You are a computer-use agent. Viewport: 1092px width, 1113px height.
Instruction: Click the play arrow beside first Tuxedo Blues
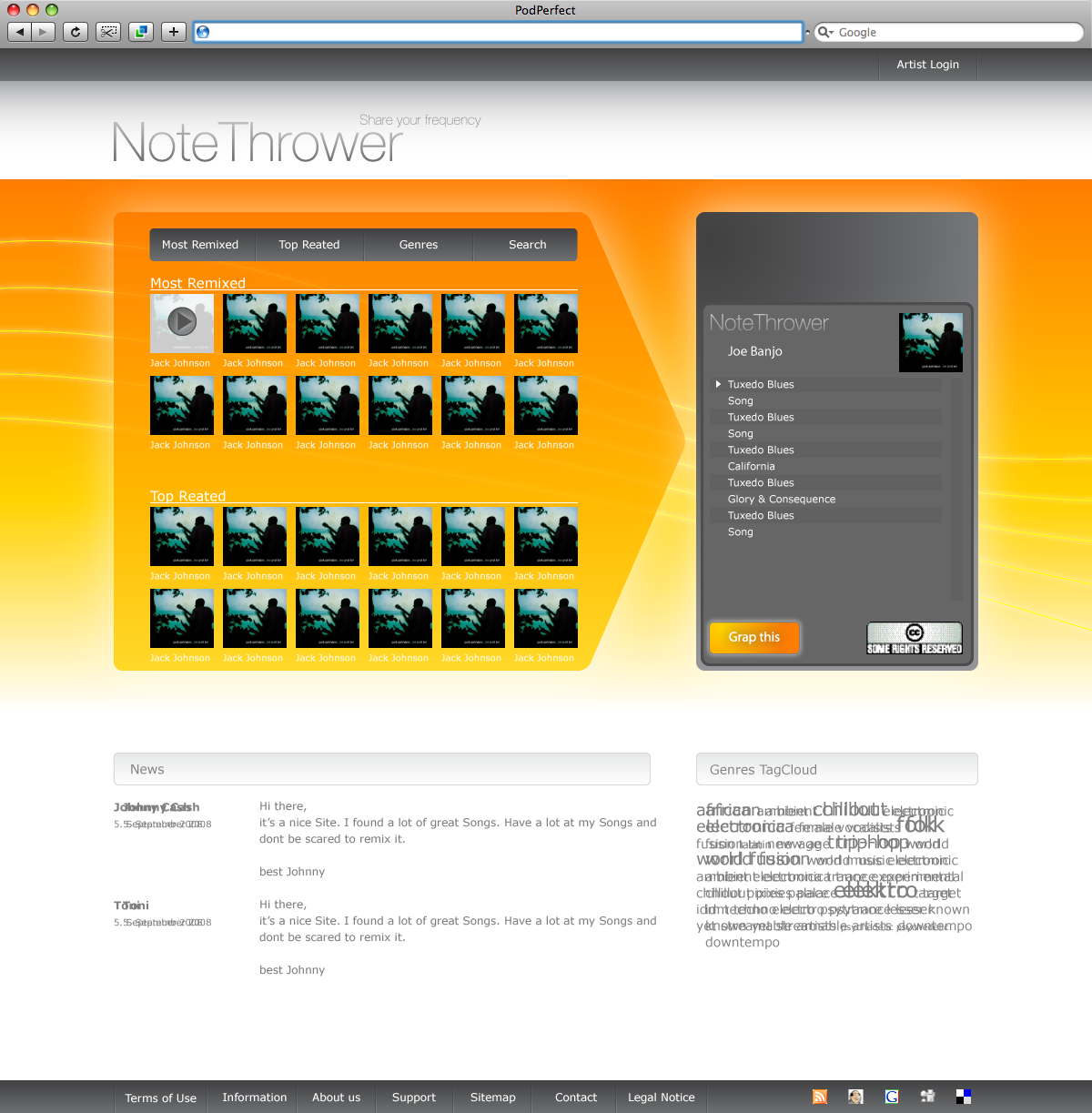click(718, 384)
